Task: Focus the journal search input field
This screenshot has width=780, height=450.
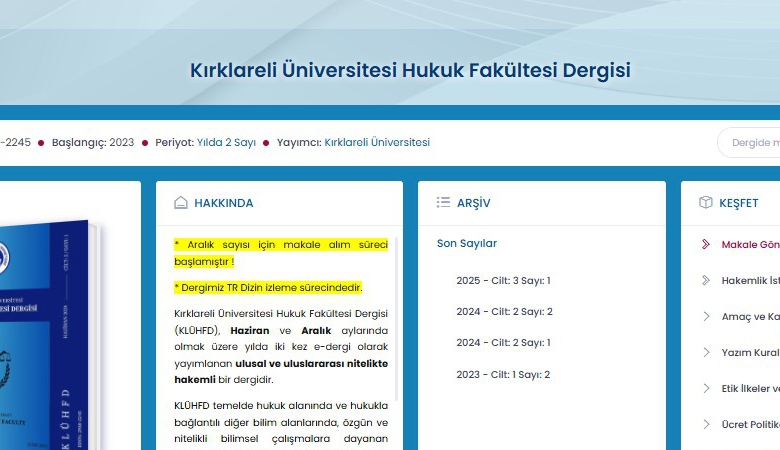Action: (750, 143)
